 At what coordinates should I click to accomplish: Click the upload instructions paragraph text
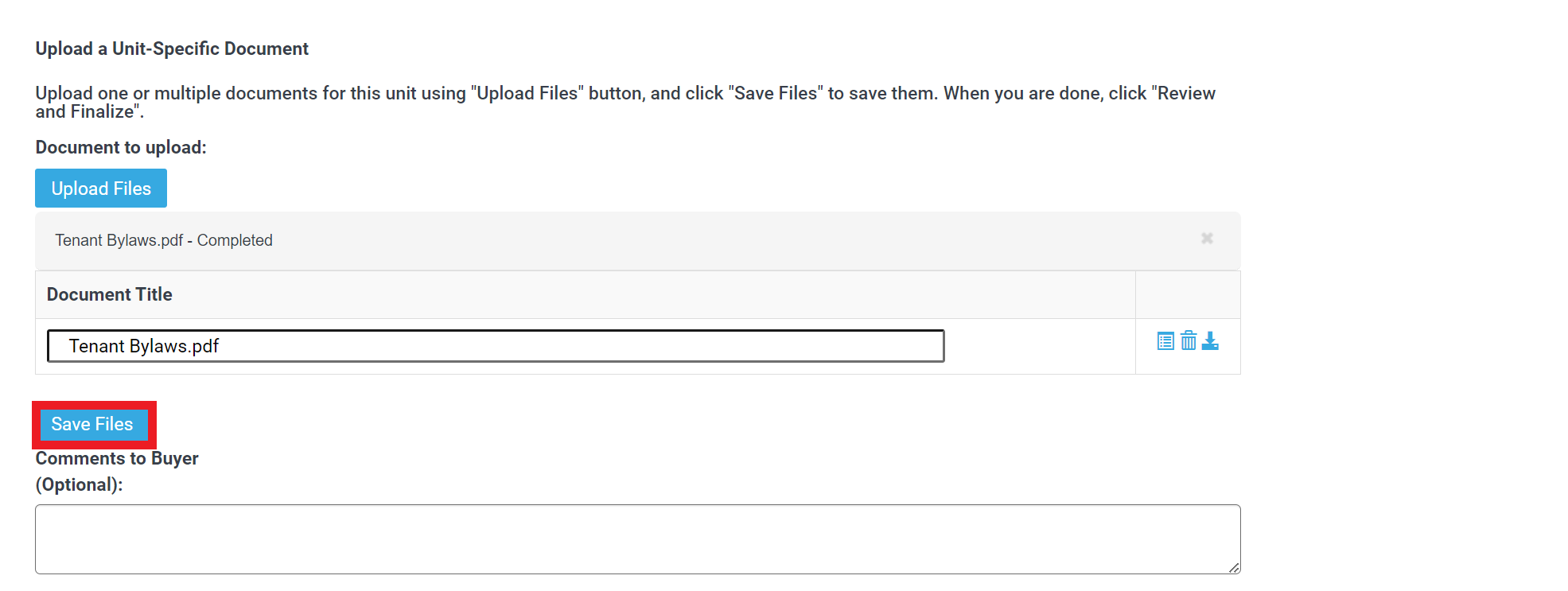click(625, 103)
